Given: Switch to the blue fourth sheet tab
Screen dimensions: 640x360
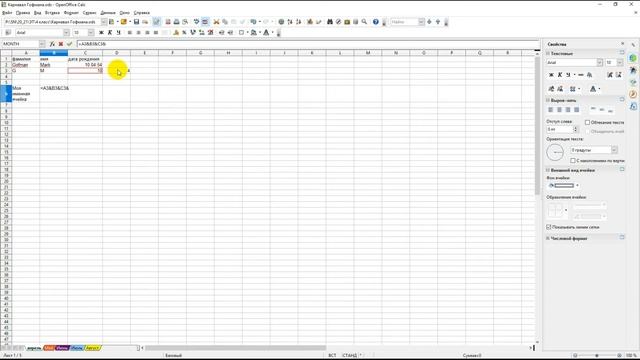Looking at the screenshot, I should (76, 348).
